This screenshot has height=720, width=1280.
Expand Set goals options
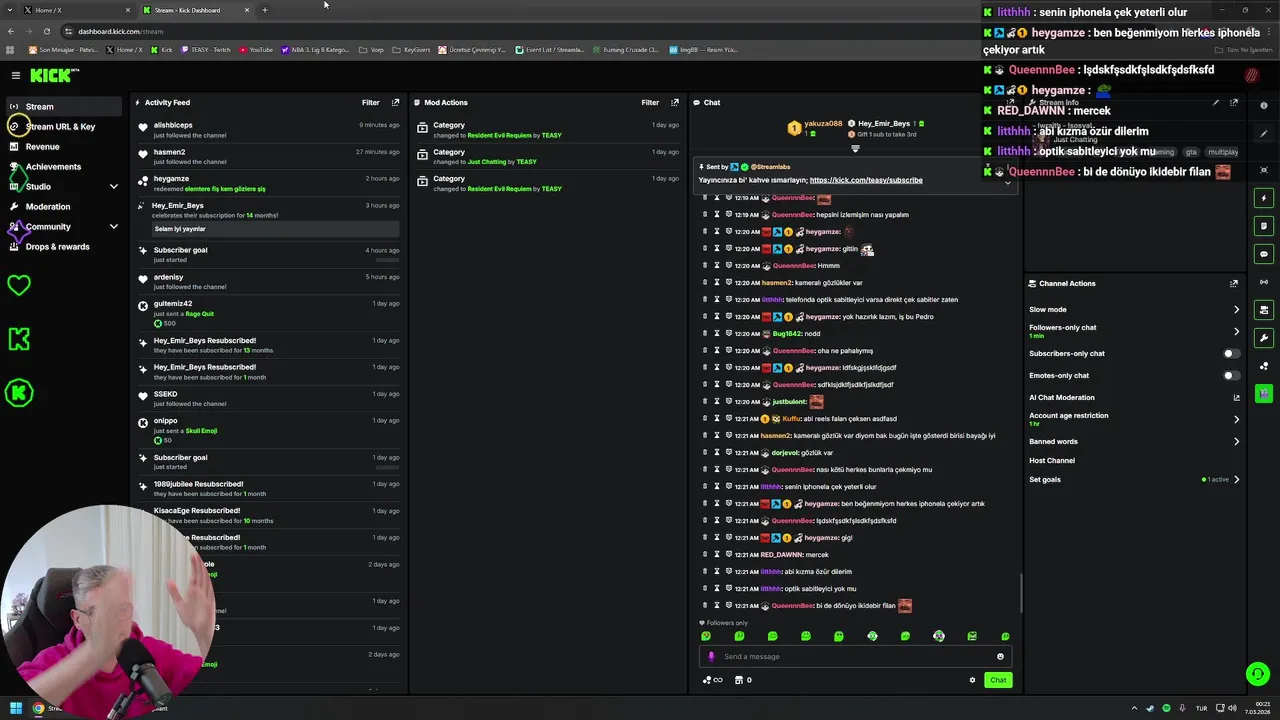pyautogui.click(x=1236, y=479)
